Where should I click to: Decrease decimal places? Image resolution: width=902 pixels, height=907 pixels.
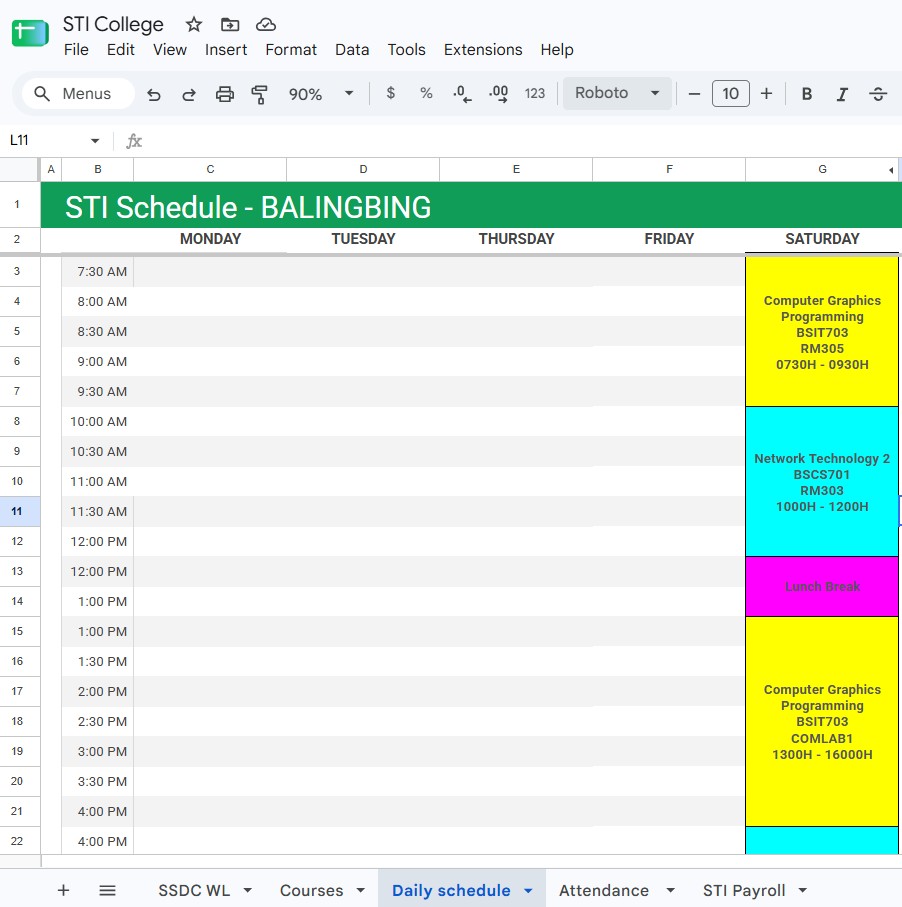462,94
